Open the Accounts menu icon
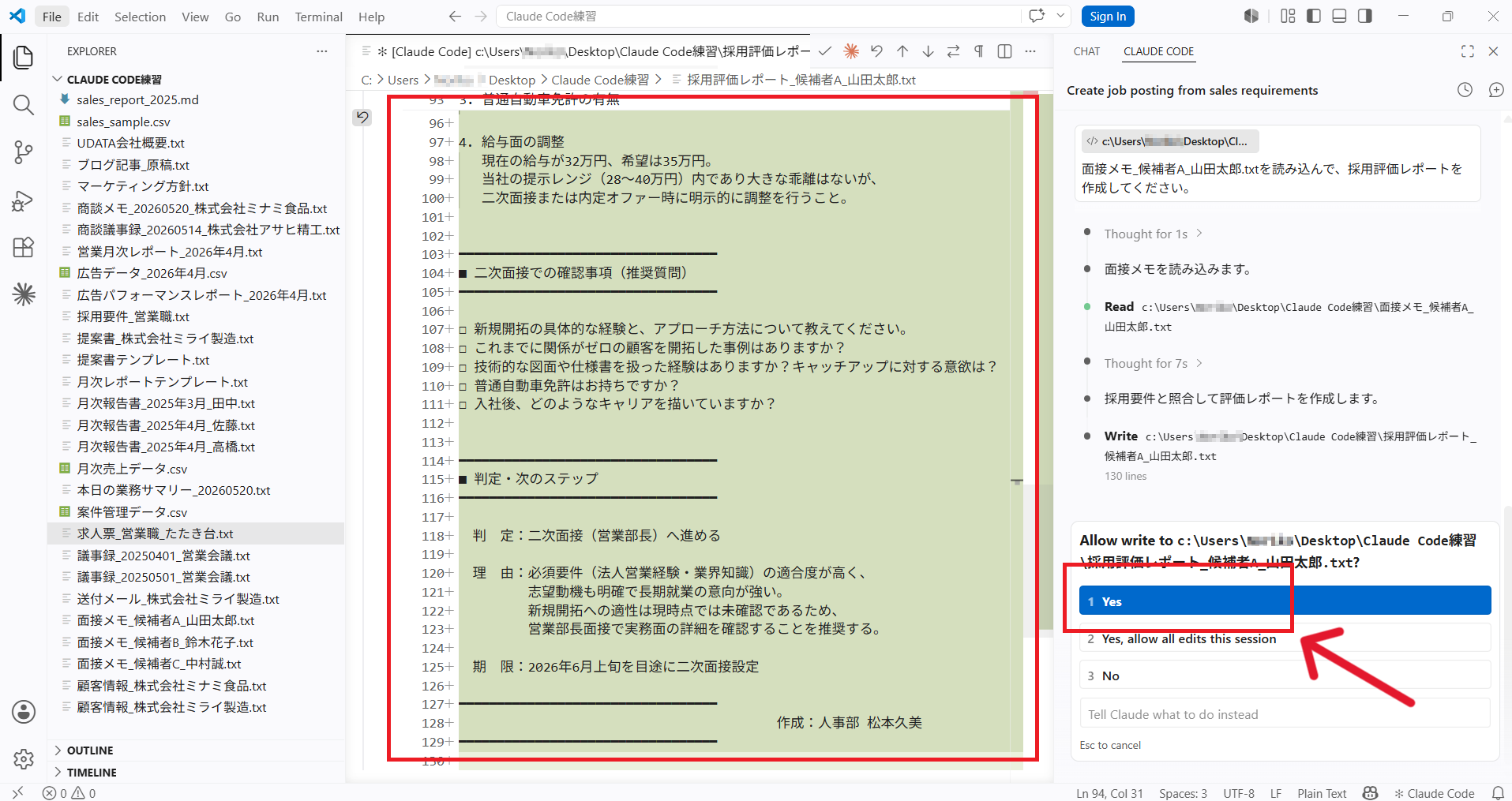 pyautogui.click(x=24, y=712)
